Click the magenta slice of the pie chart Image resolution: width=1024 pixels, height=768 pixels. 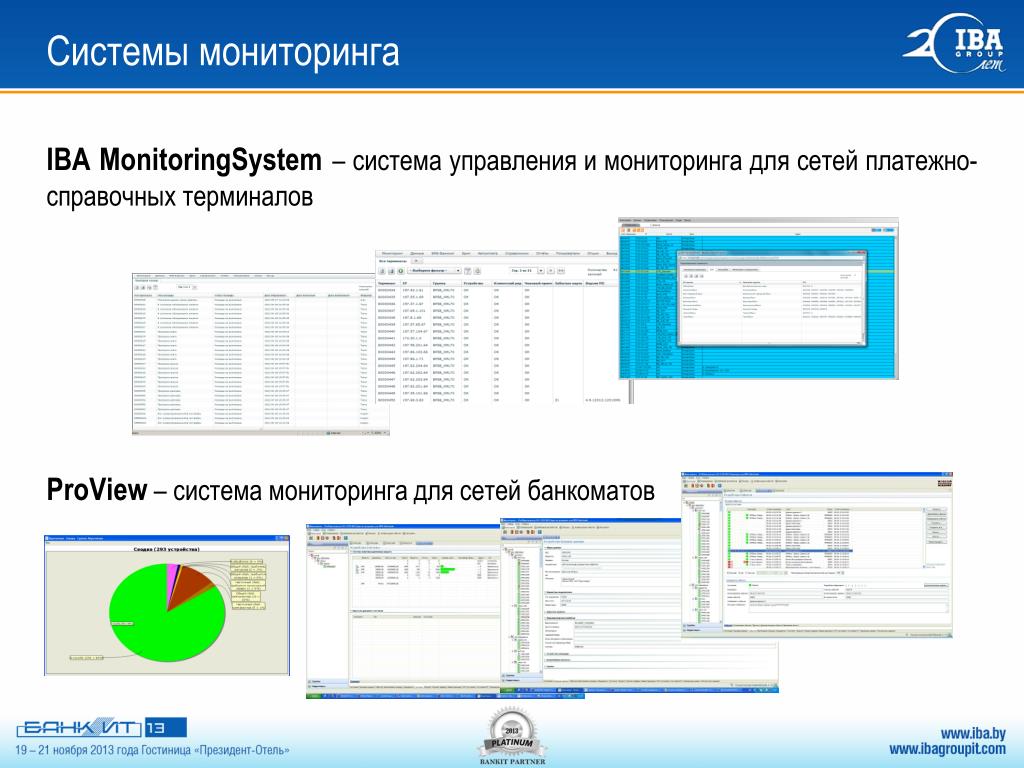pos(171,578)
